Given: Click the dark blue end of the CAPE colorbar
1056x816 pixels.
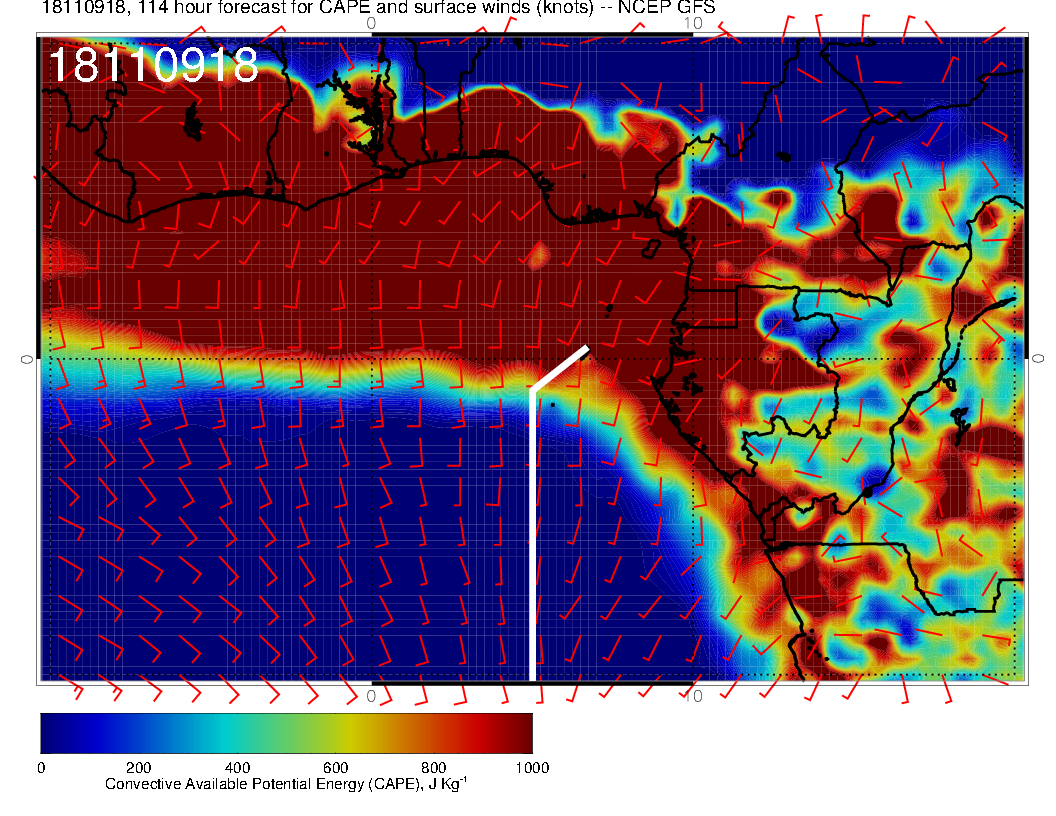Looking at the screenshot, I should (52, 732).
